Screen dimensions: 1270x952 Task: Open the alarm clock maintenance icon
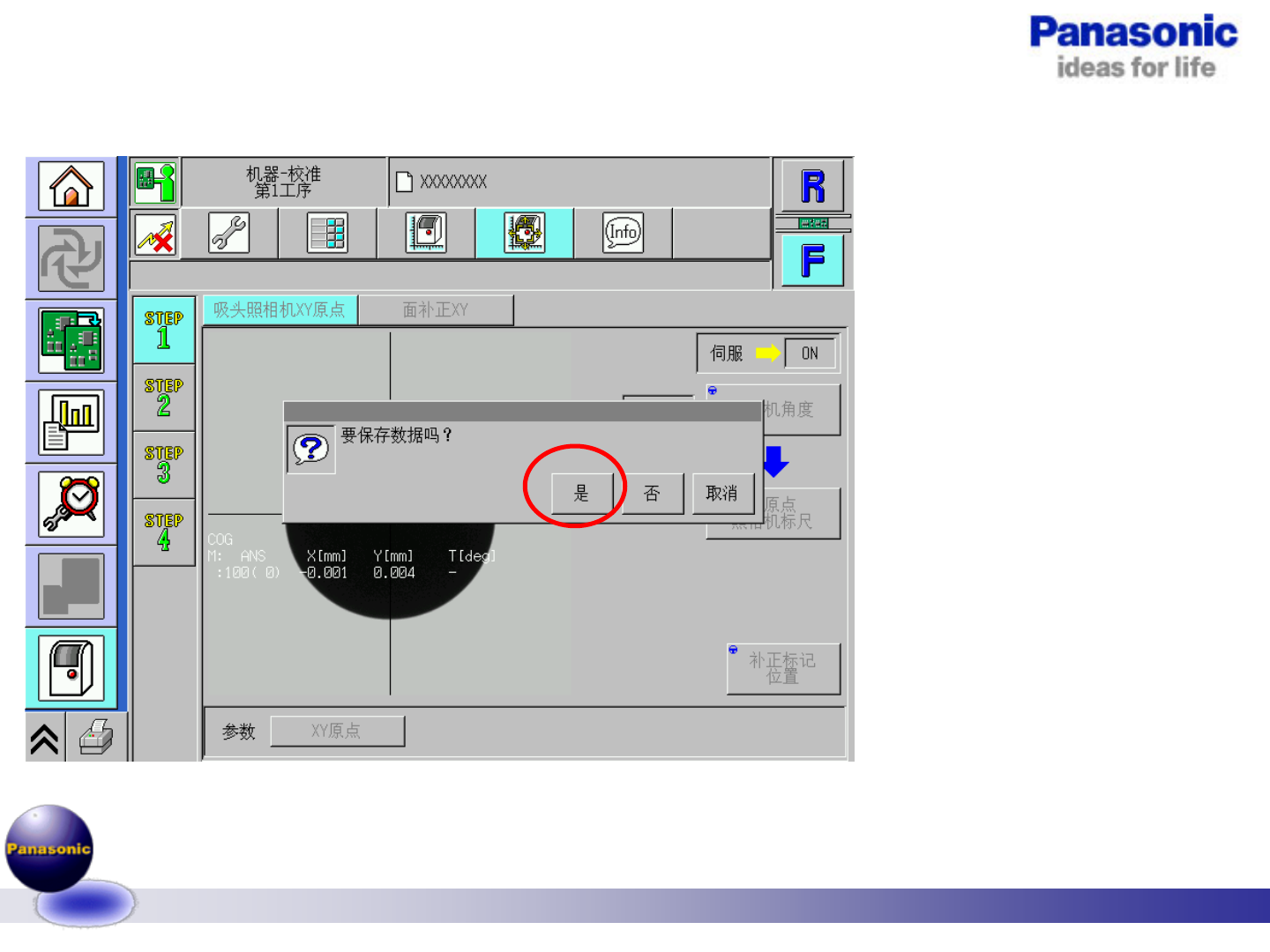[x=71, y=504]
